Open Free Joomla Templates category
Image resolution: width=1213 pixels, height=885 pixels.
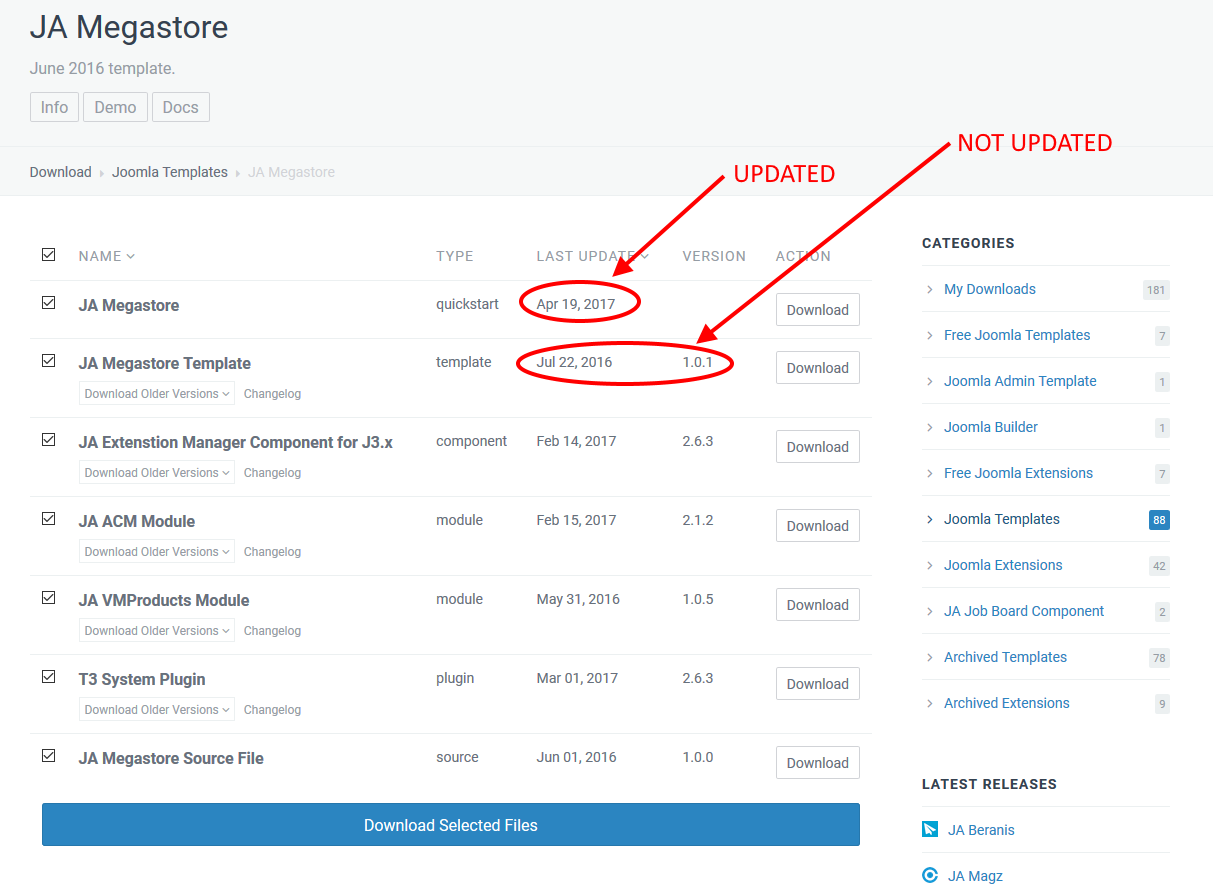coord(1017,335)
